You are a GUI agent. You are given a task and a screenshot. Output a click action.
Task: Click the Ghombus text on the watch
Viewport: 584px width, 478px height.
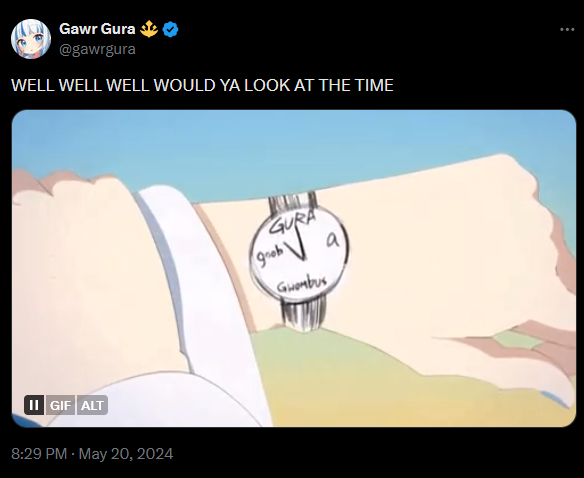point(302,285)
